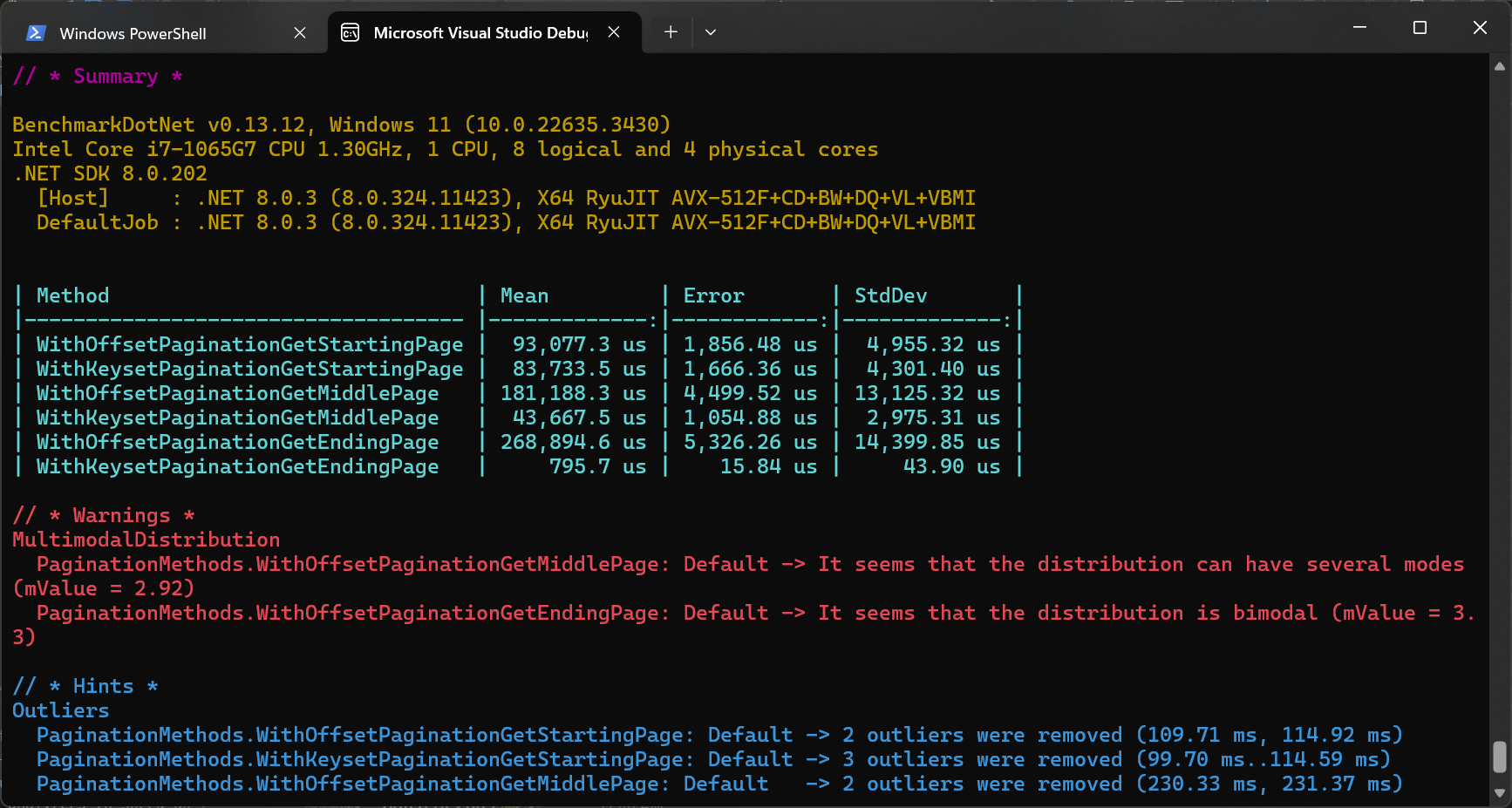Image resolution: width=1512 pixels, height=808 pixels.
Task: Click the console icon on Debug tab
Action: (350, 33)
